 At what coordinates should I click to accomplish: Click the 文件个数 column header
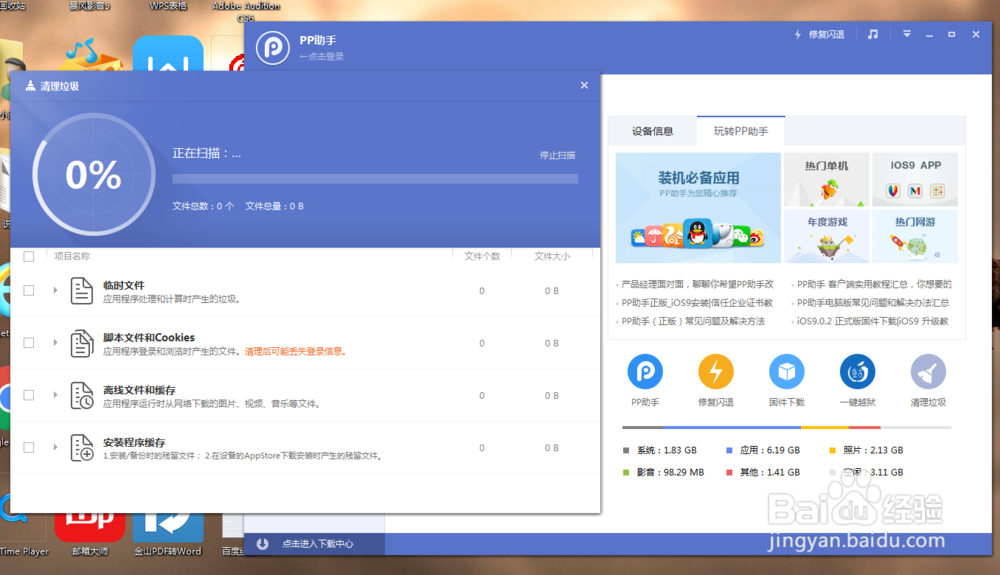pyautogui.click(x=482, y=256)
